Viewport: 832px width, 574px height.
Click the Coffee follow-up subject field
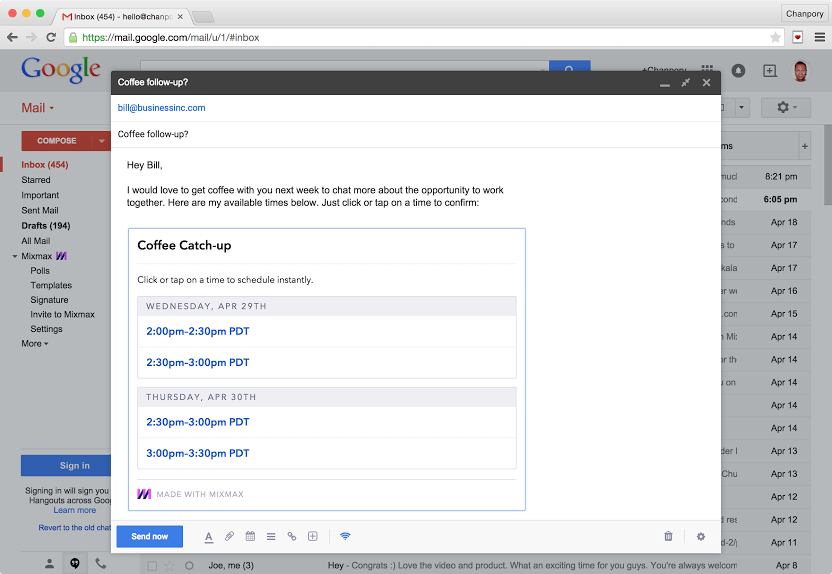tap(415, 134)
